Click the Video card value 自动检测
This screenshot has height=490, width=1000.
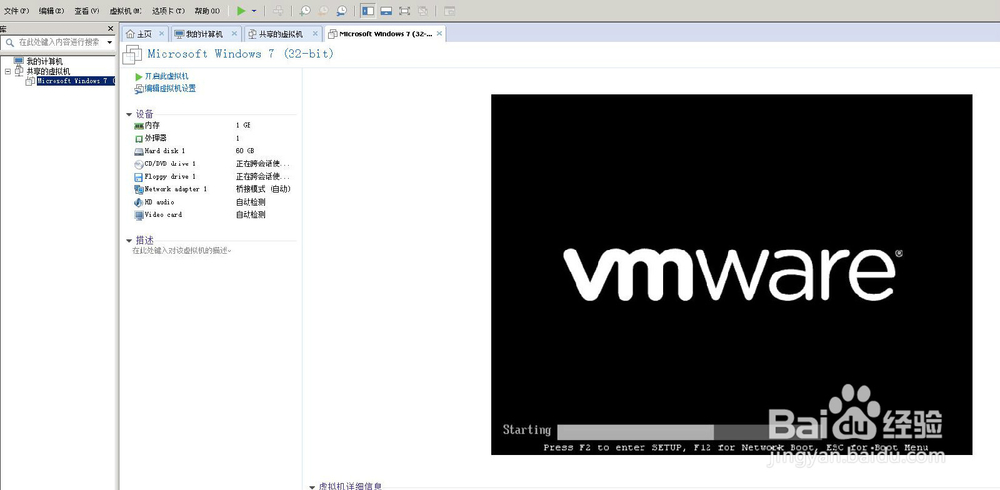(251, 215)
